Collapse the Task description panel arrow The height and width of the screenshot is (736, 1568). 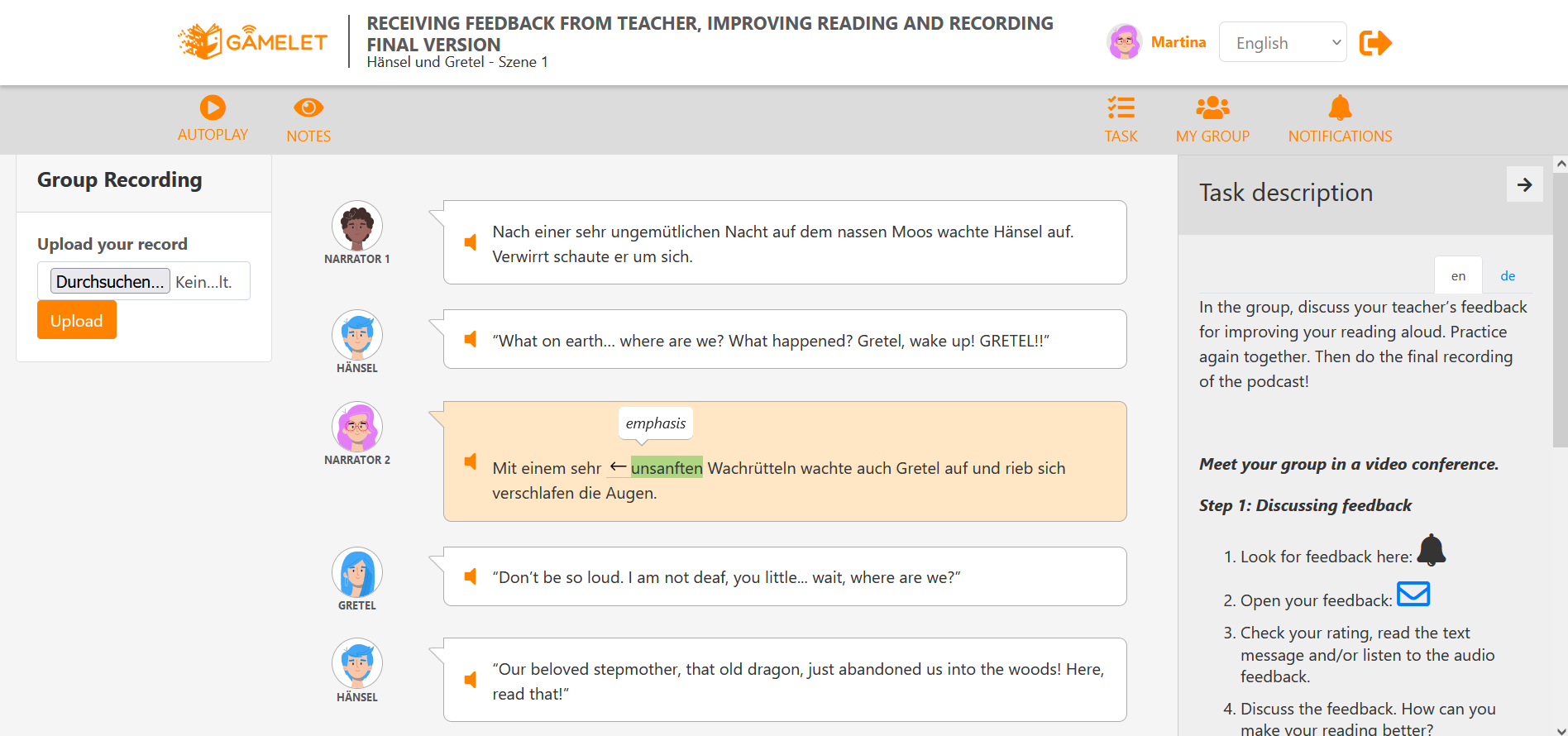click(1524, 185)
